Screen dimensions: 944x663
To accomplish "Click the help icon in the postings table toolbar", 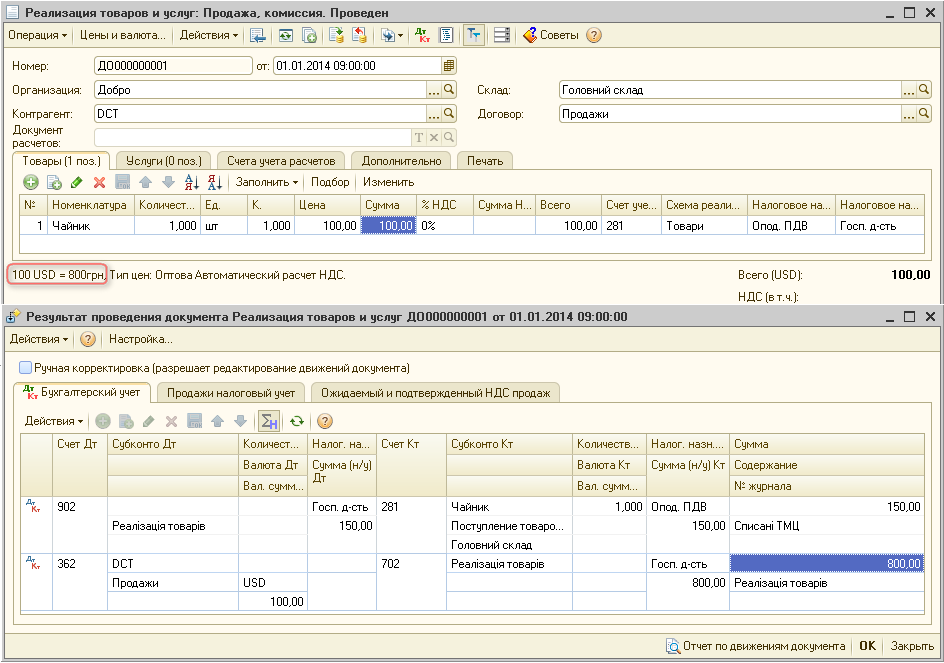I will [x=325, y=421].
